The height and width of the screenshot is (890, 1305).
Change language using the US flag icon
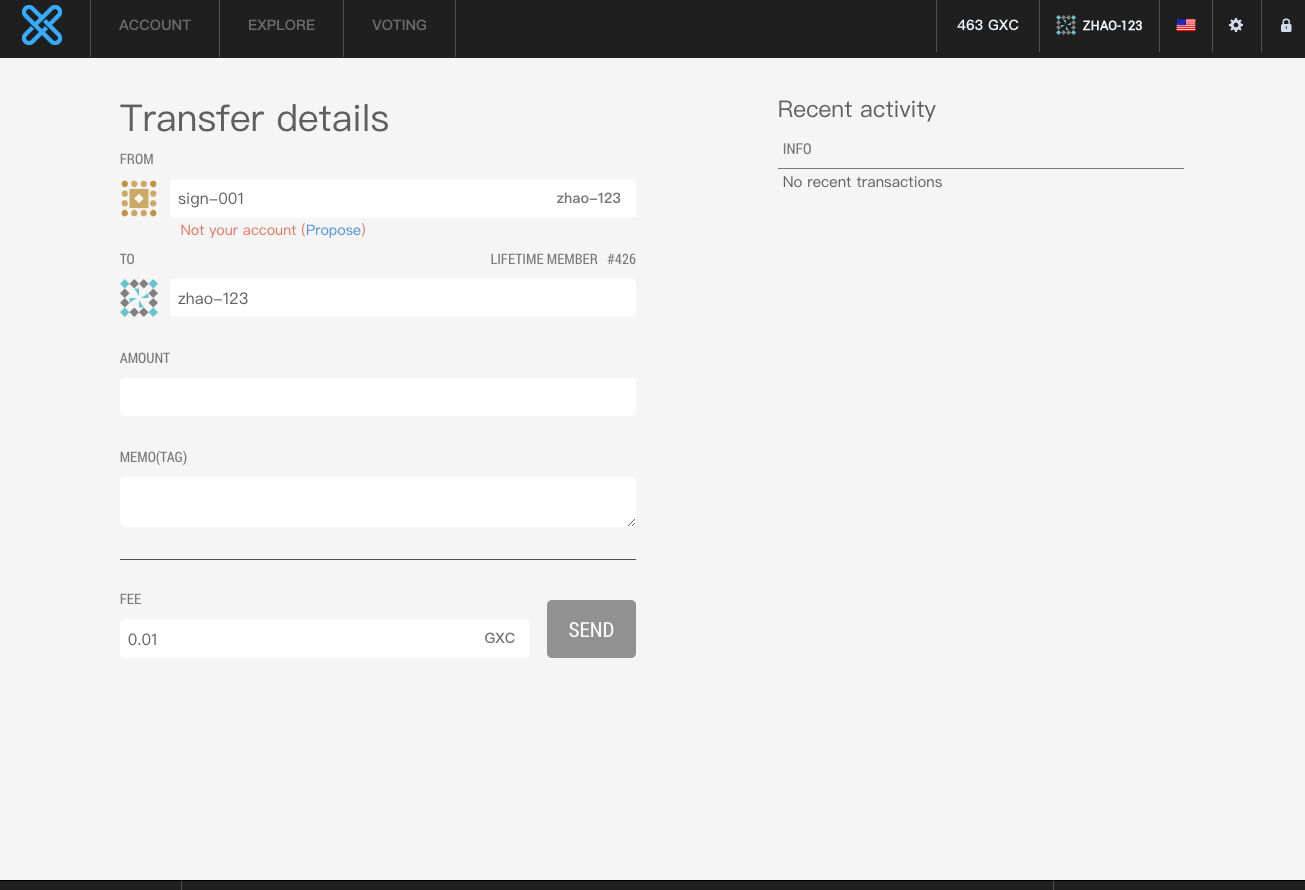(1186, 25)
